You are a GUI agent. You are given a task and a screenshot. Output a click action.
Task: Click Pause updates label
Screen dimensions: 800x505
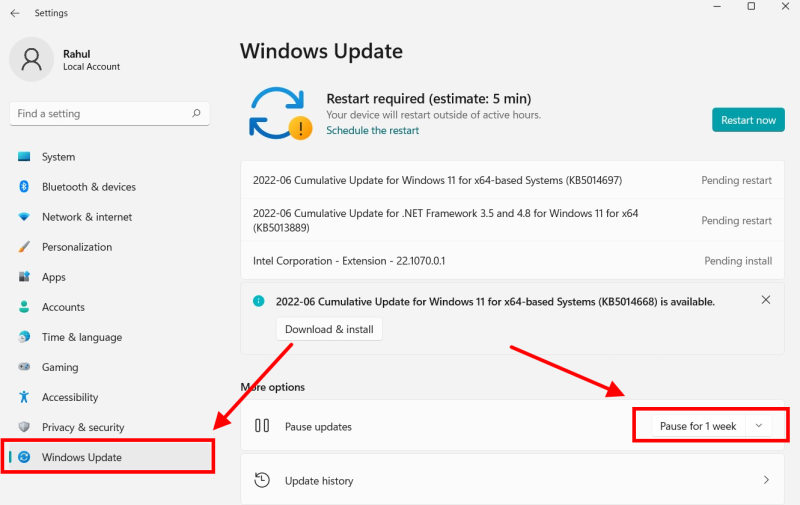tap(318, 427)
